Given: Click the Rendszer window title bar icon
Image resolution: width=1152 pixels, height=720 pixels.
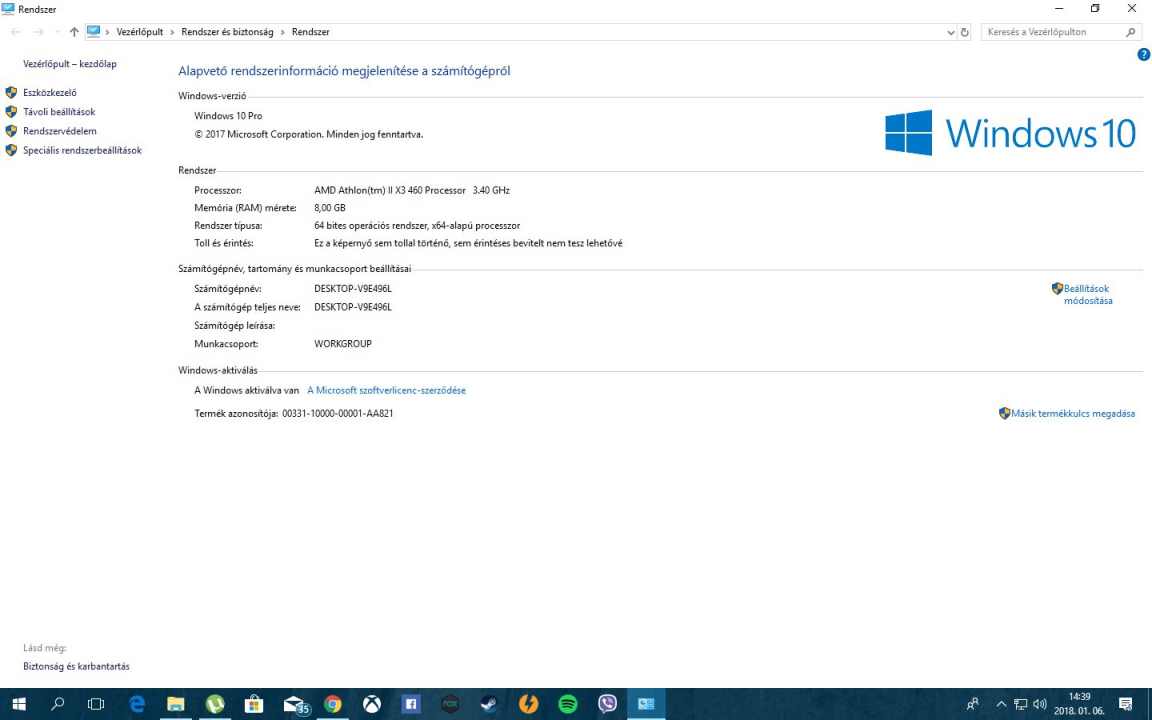Looking at the screenshot, I should [x=8, y=9].
